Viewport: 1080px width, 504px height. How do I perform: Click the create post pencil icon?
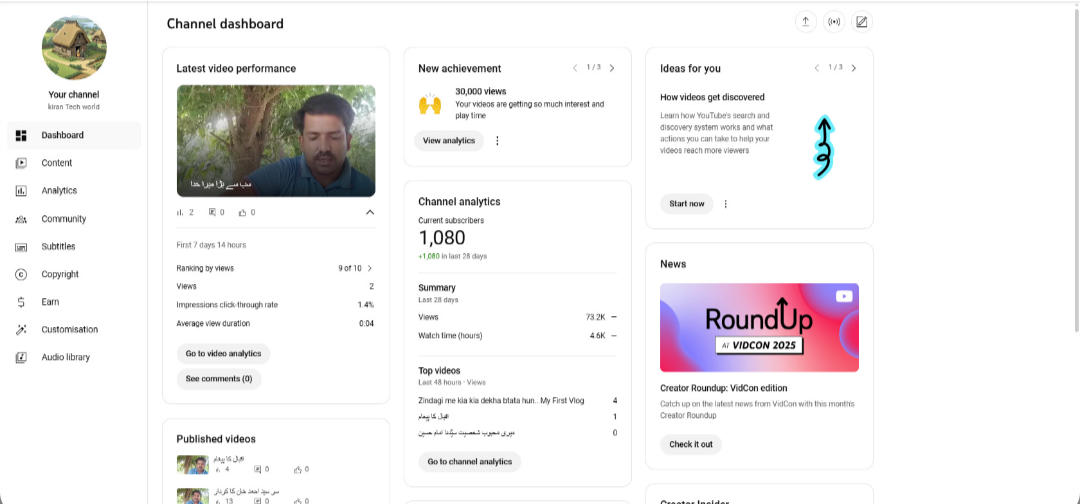(862, 22)
